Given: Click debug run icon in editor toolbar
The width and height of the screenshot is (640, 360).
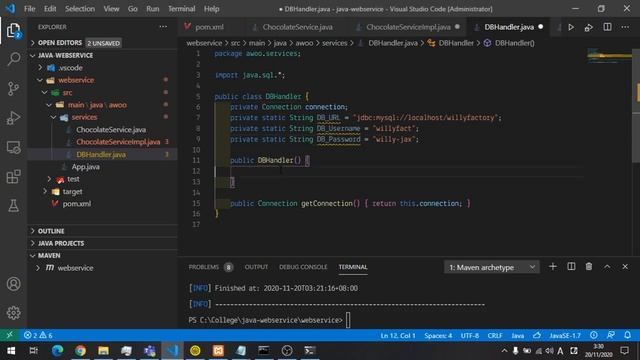Looking at the screenshot, I should tap(589, 27).
